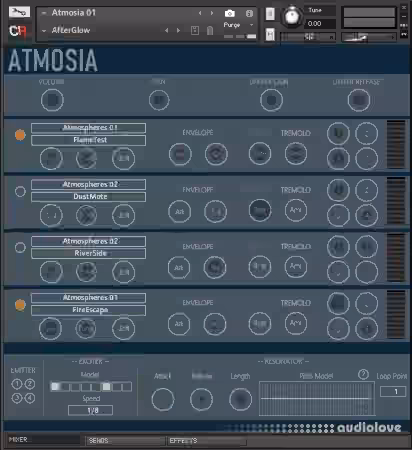The width and height of the screenshot is (412, 450).
Task: Toggle the second lit Exciter Model step
Action: (x=106, y=387)
